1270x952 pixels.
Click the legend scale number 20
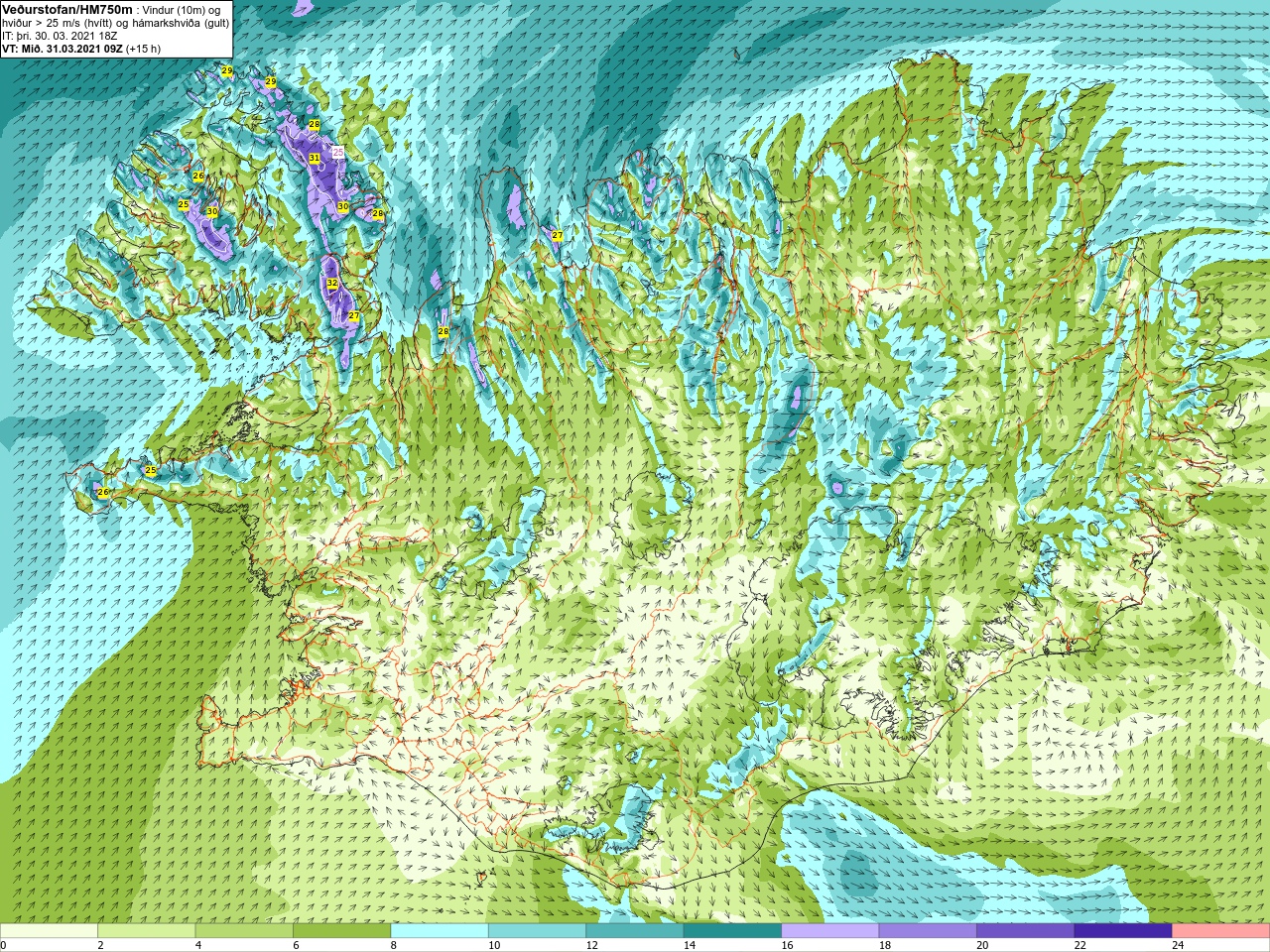982,946
